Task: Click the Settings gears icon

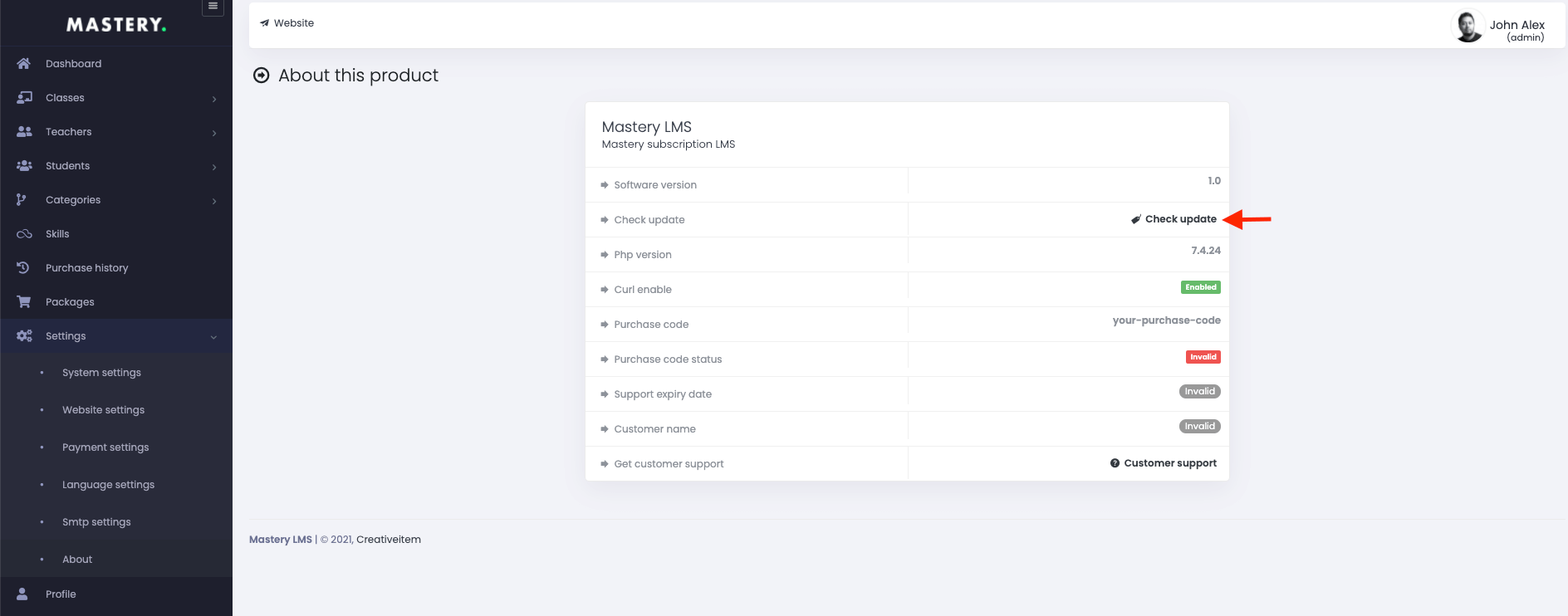Action: 24,335
